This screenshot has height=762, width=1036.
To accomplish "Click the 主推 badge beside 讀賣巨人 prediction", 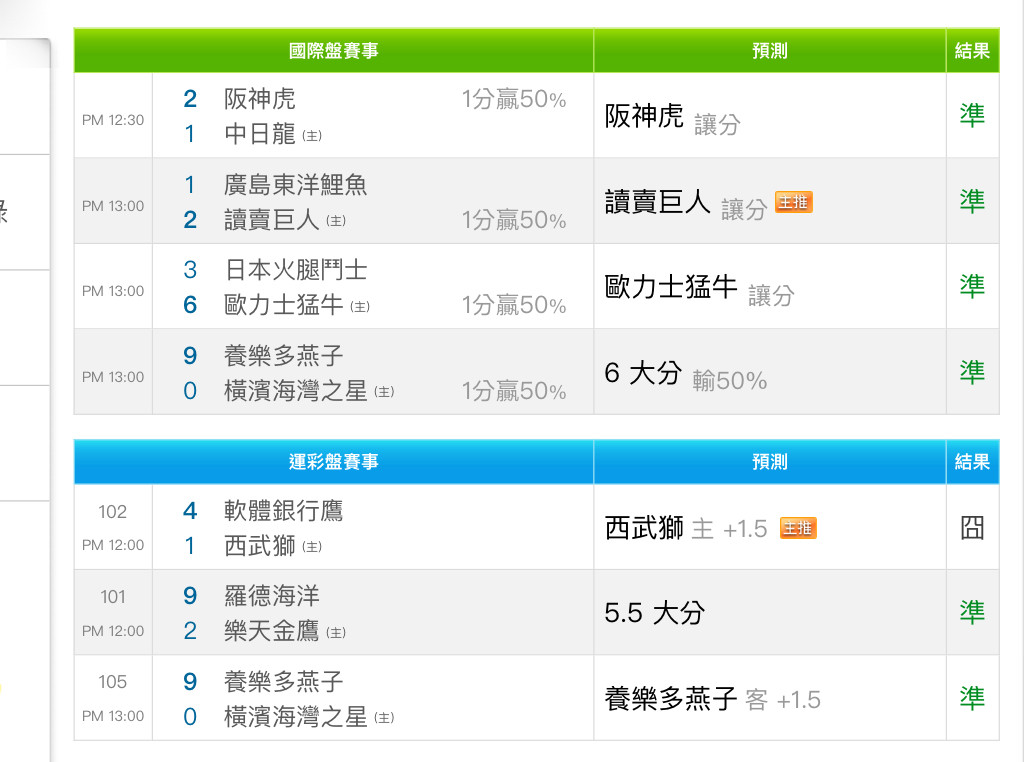I will click(794, 203).
